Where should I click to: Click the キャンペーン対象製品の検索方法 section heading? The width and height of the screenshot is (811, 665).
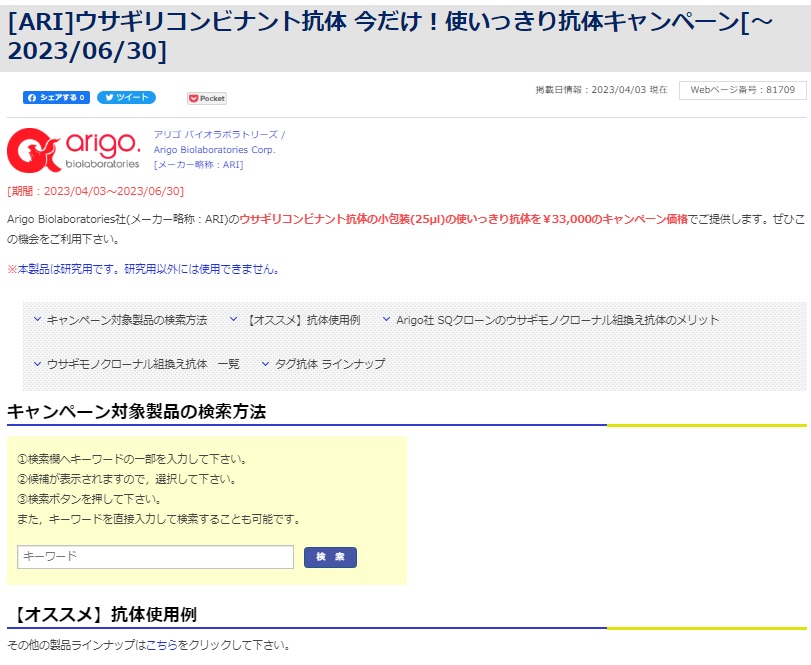coord(137,412)
